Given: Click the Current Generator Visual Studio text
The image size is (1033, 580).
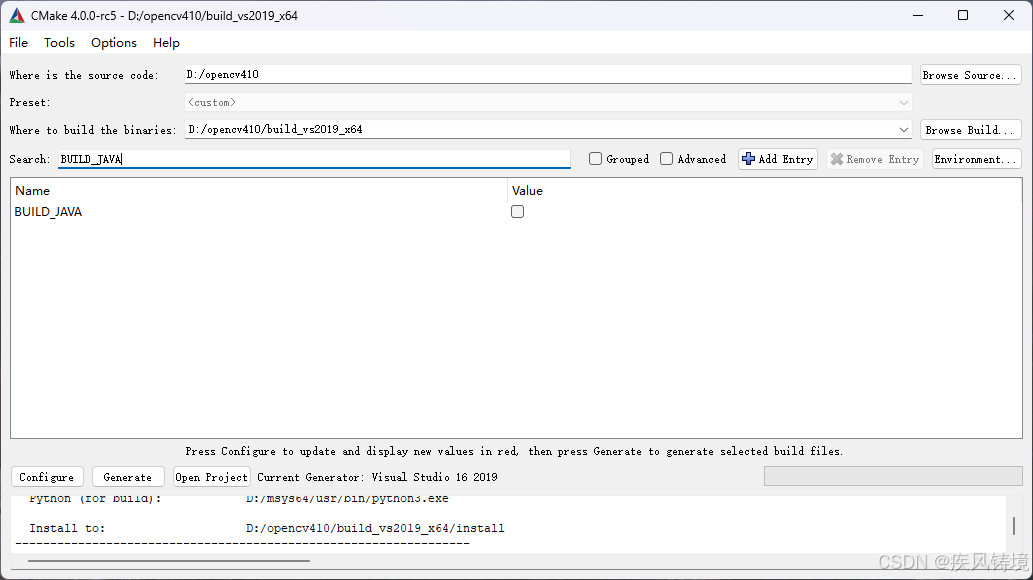Looking at the screenshot, I should [377, 477].
